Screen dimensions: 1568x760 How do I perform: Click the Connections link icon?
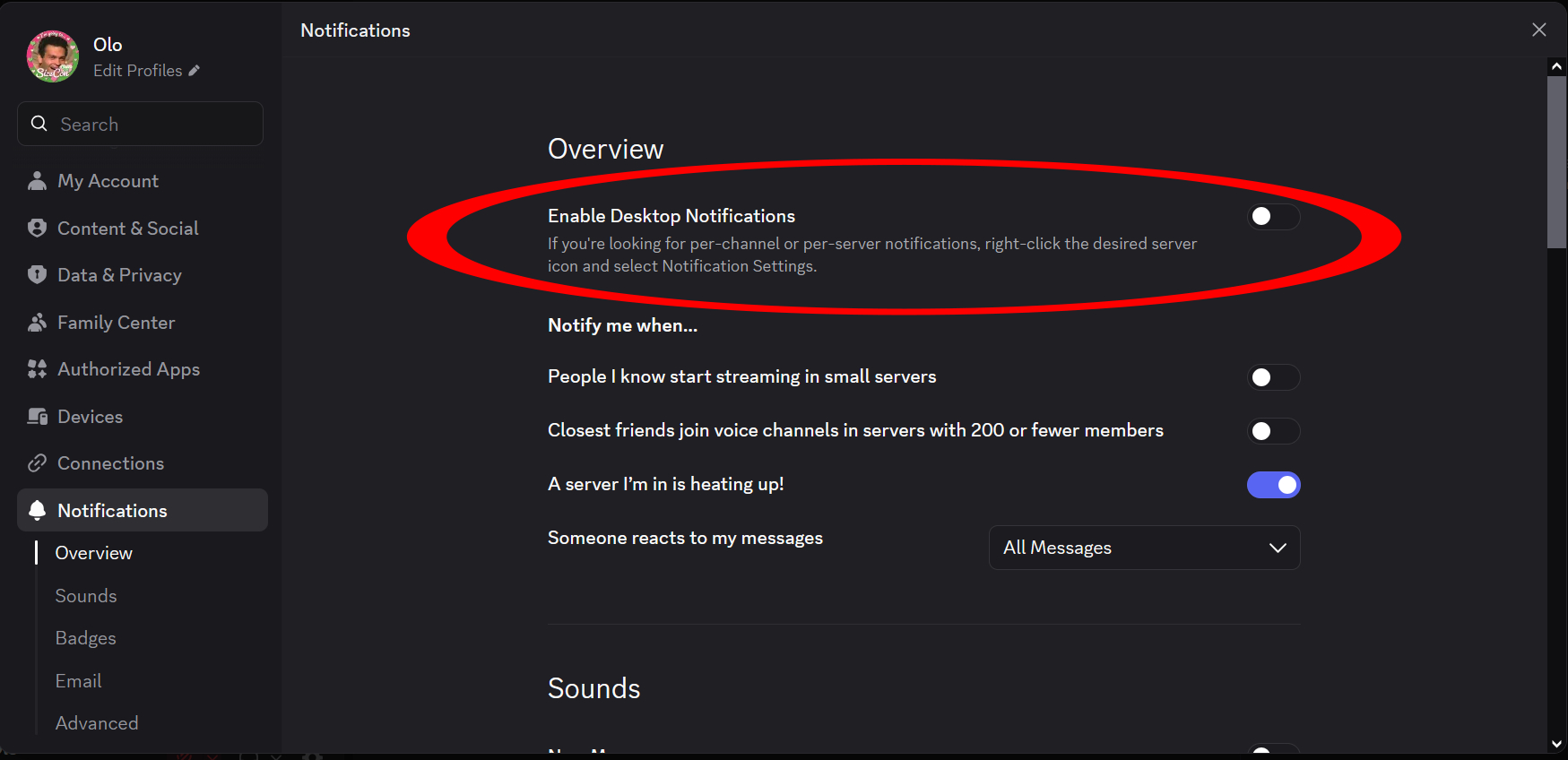[x=37, y=463]
